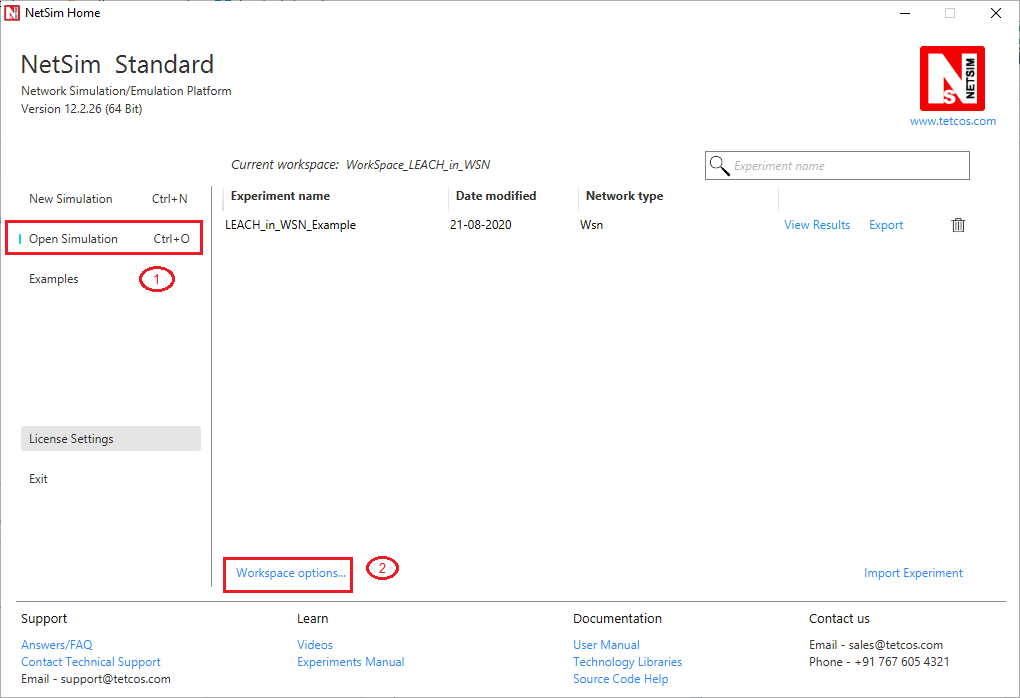Image resolution: width=1020 pixels, height=698 pixels.
Task: Select New Simulation in the left menu
Action: pos(108,199)
